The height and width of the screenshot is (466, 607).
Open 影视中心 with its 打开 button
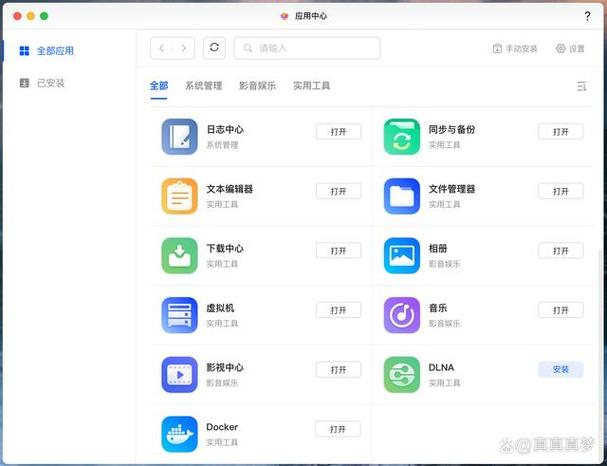[338, 370]
